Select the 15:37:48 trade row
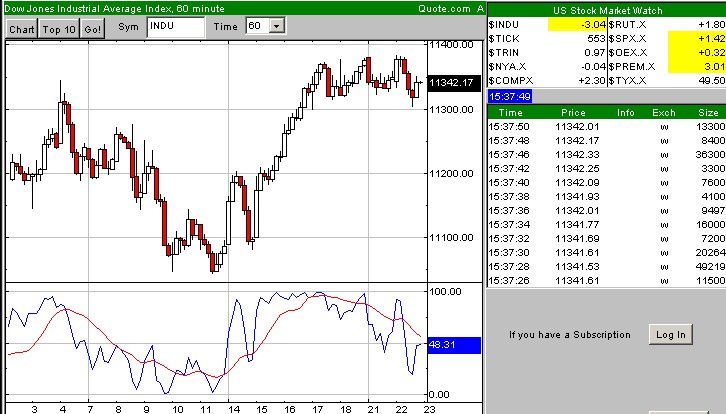Image resolution: width=726 pixels, height=414 pixels. pos(607,140)
